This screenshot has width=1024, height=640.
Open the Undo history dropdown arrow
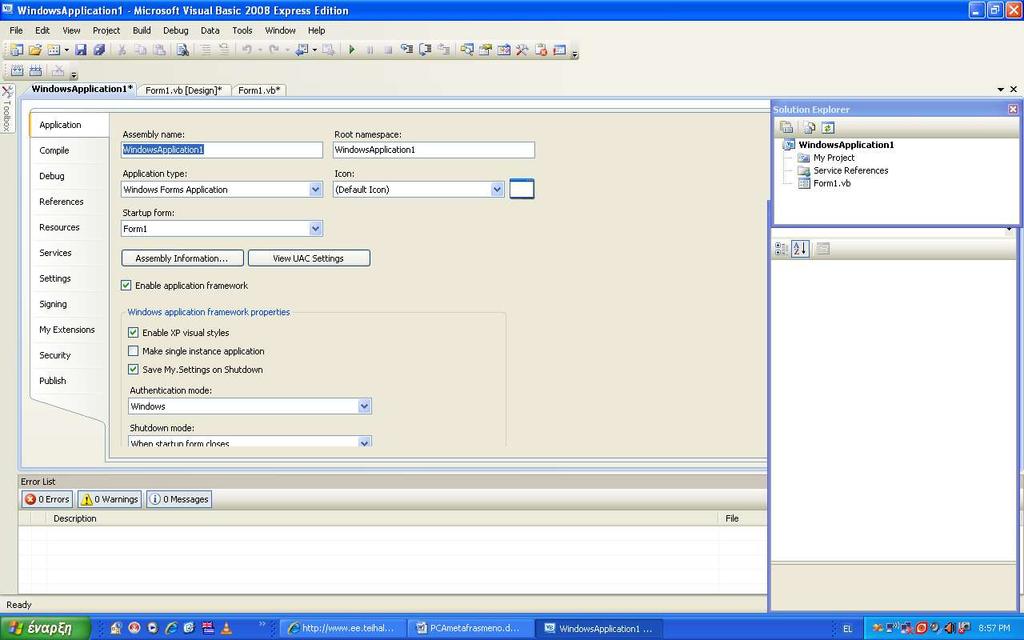pos(259,50)
